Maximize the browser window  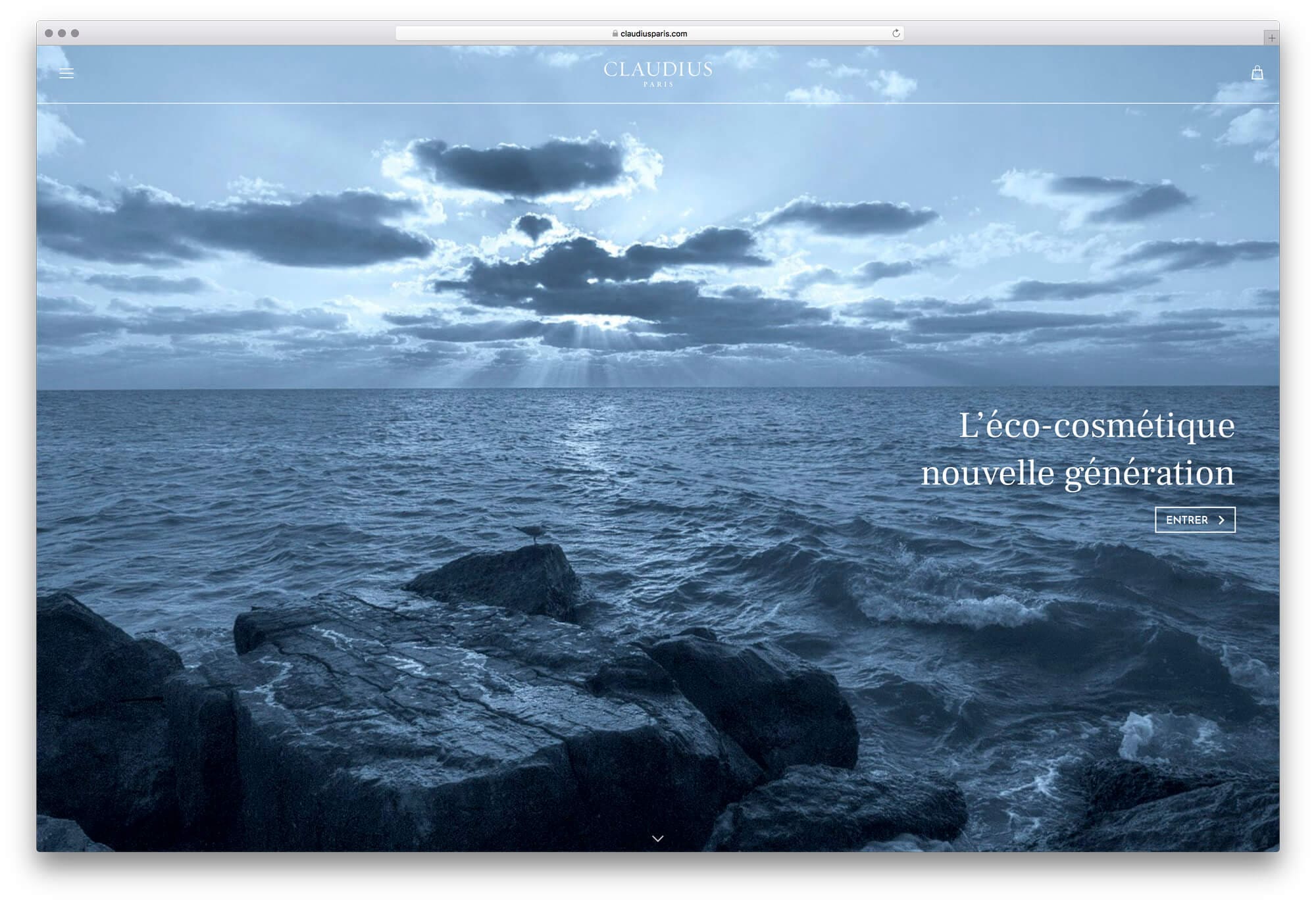pos(75,33)
